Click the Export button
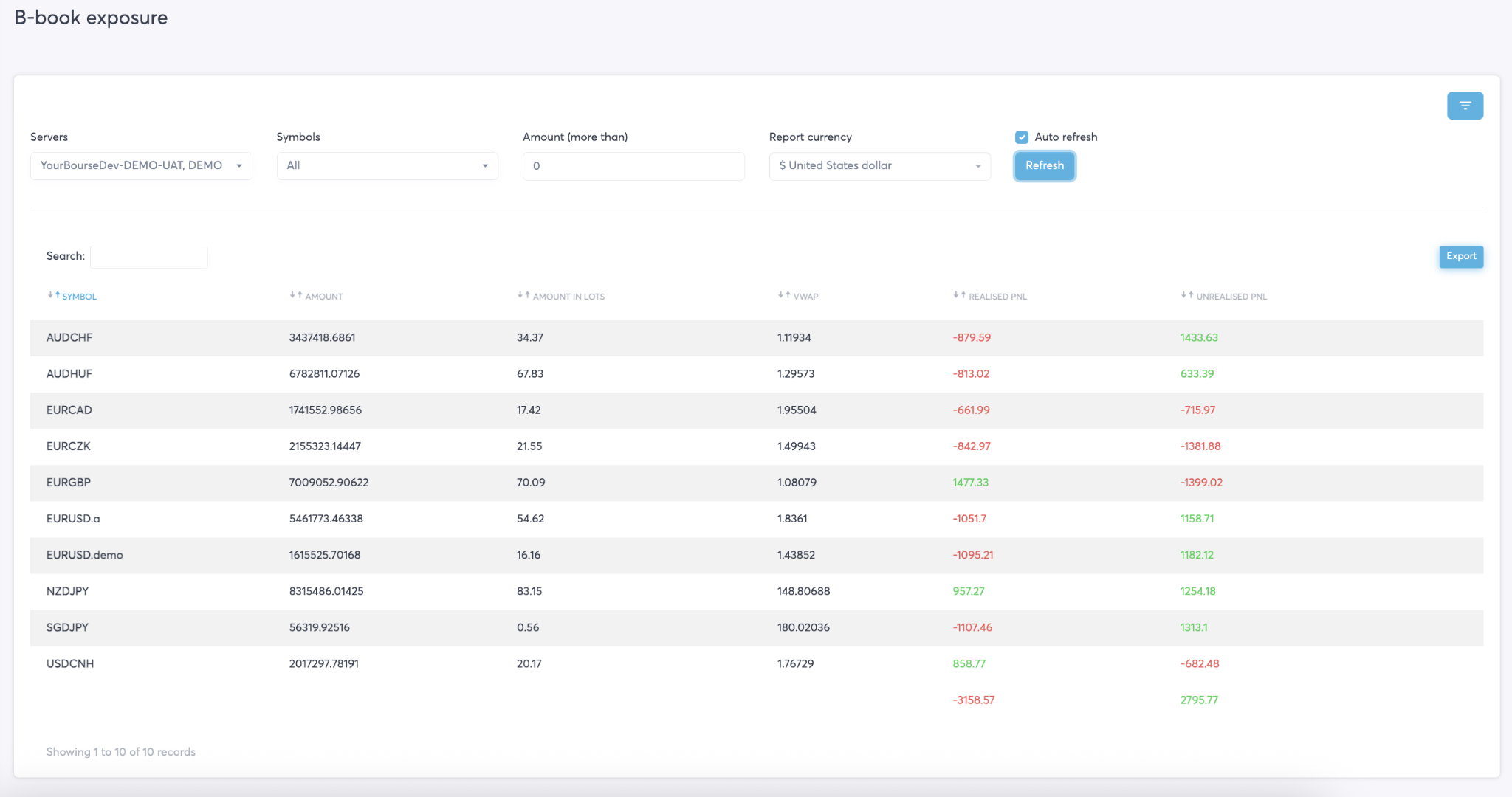 1460,256
